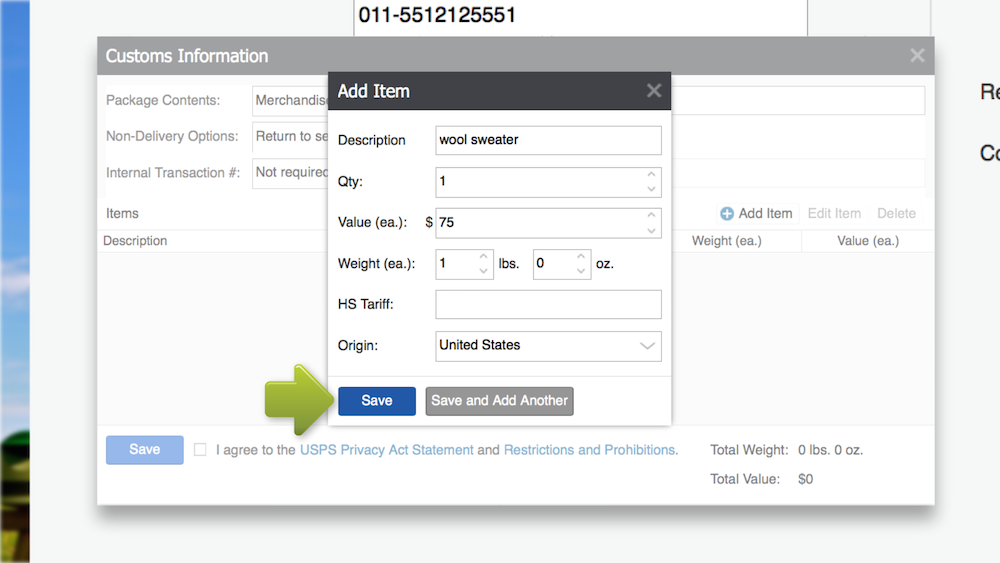Screen dimensions: 1000x563
Task: Increase the Qty value using up arrow
Action: tap(651, 176)
